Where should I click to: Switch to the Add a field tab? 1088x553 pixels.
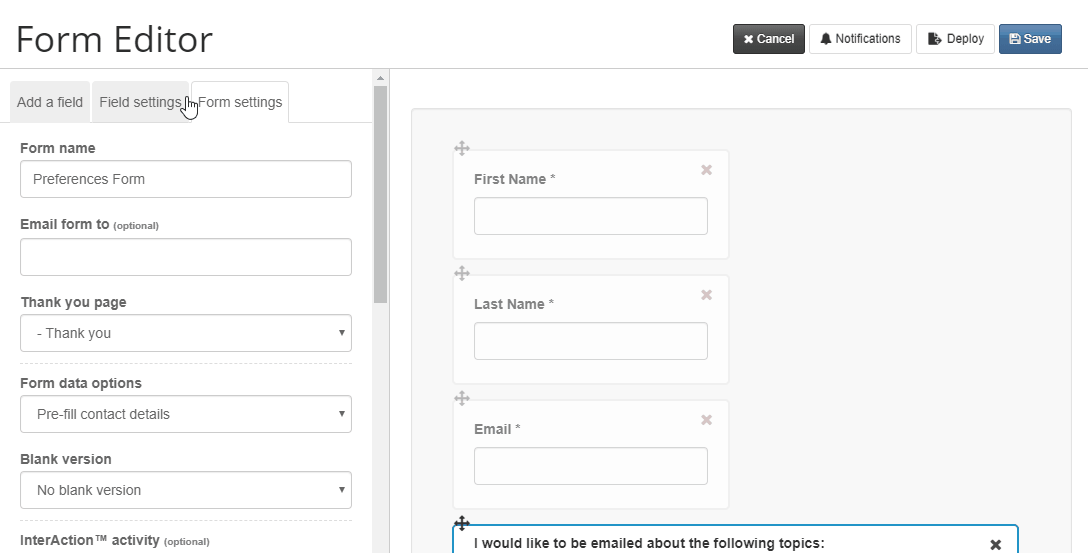(50, 102)
